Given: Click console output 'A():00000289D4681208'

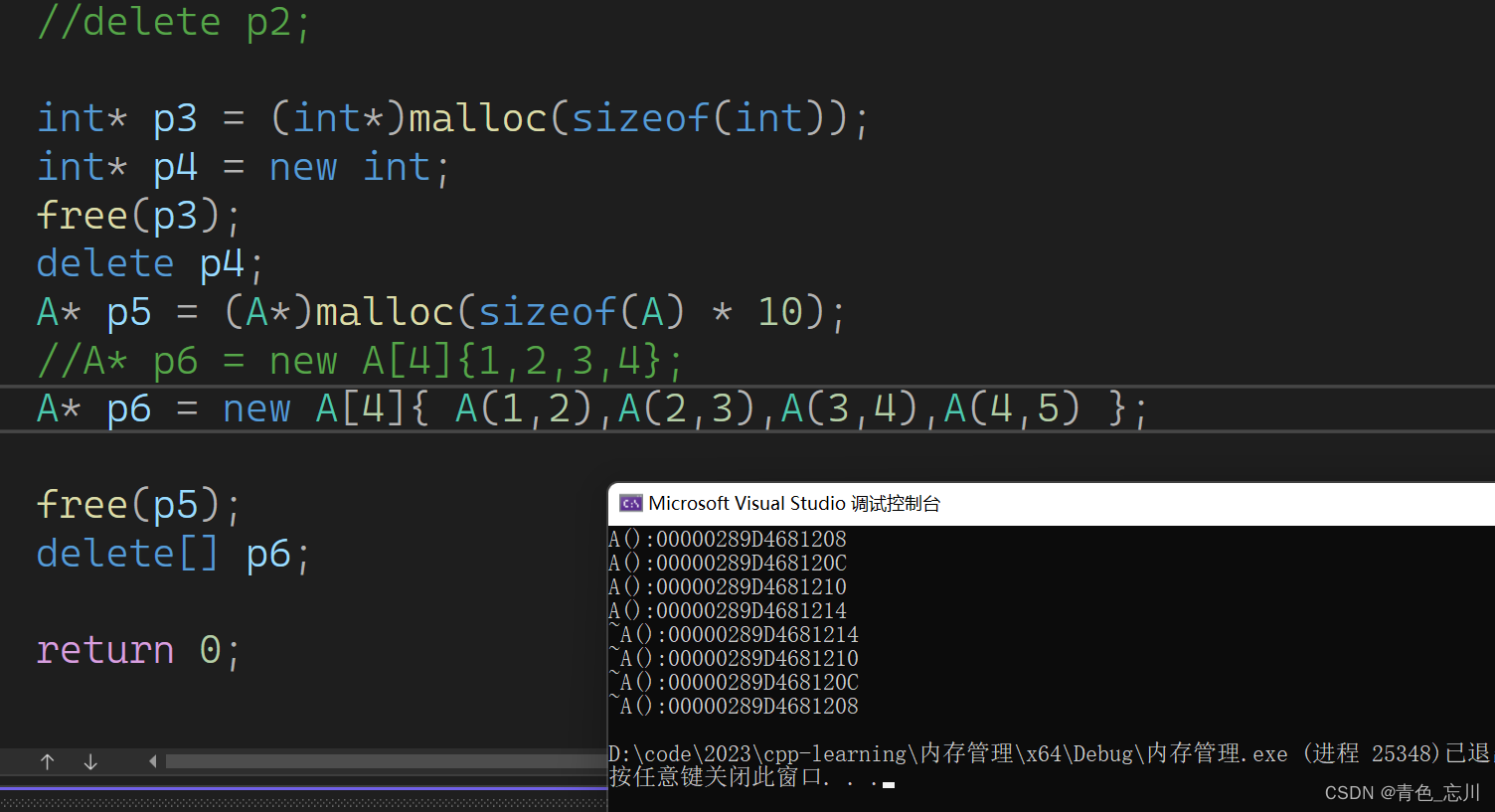Looking at the screenshot, I should (x=728, y=539).
